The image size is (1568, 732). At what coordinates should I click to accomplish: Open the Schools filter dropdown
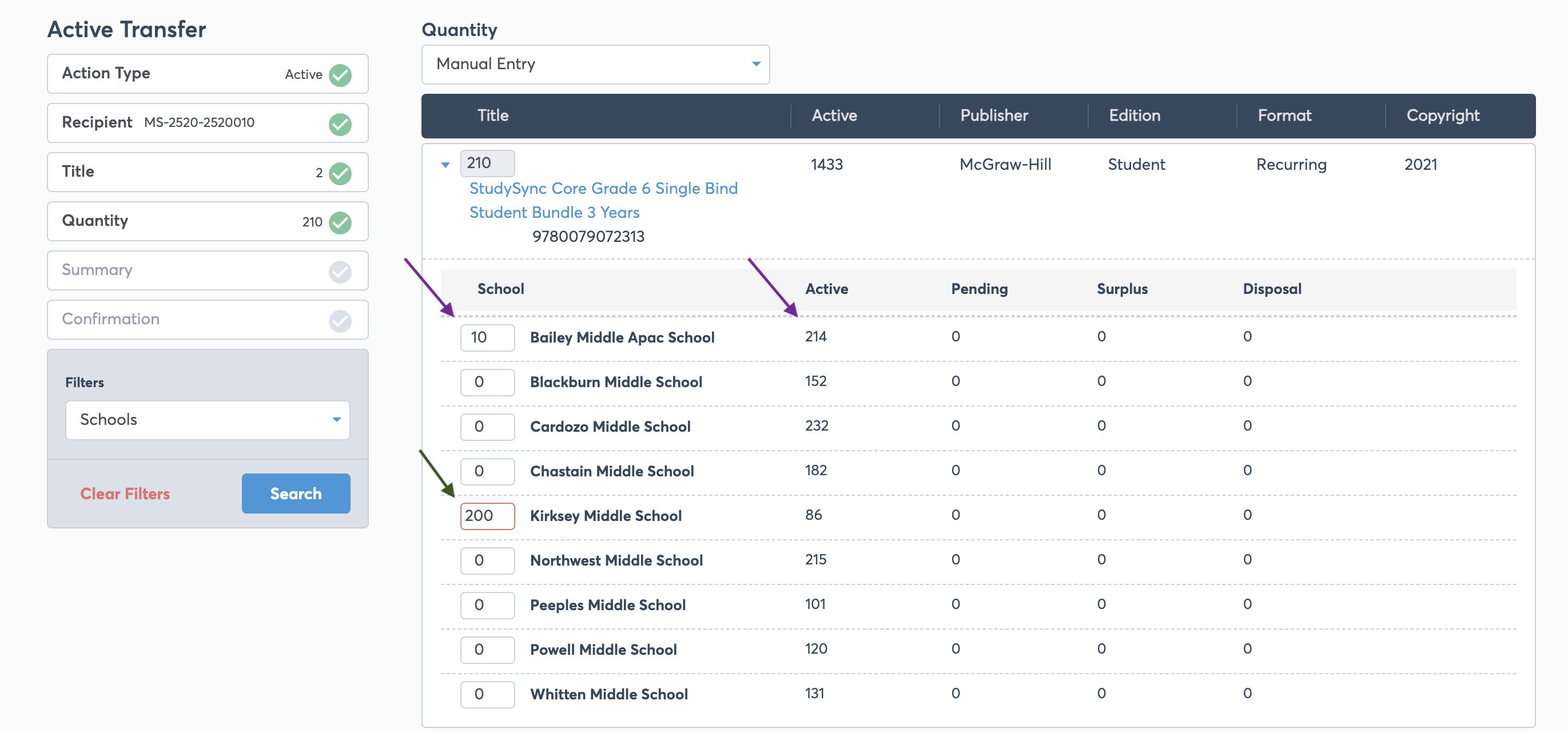coord(207,420)
